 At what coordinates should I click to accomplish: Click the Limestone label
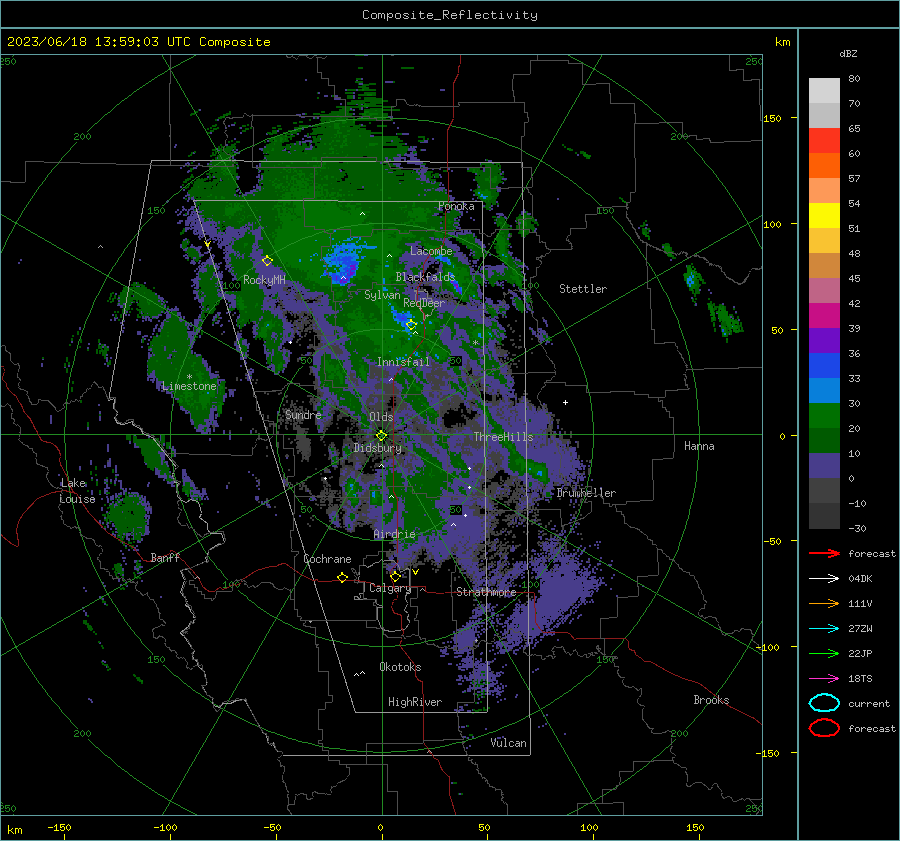coord(189,386)
